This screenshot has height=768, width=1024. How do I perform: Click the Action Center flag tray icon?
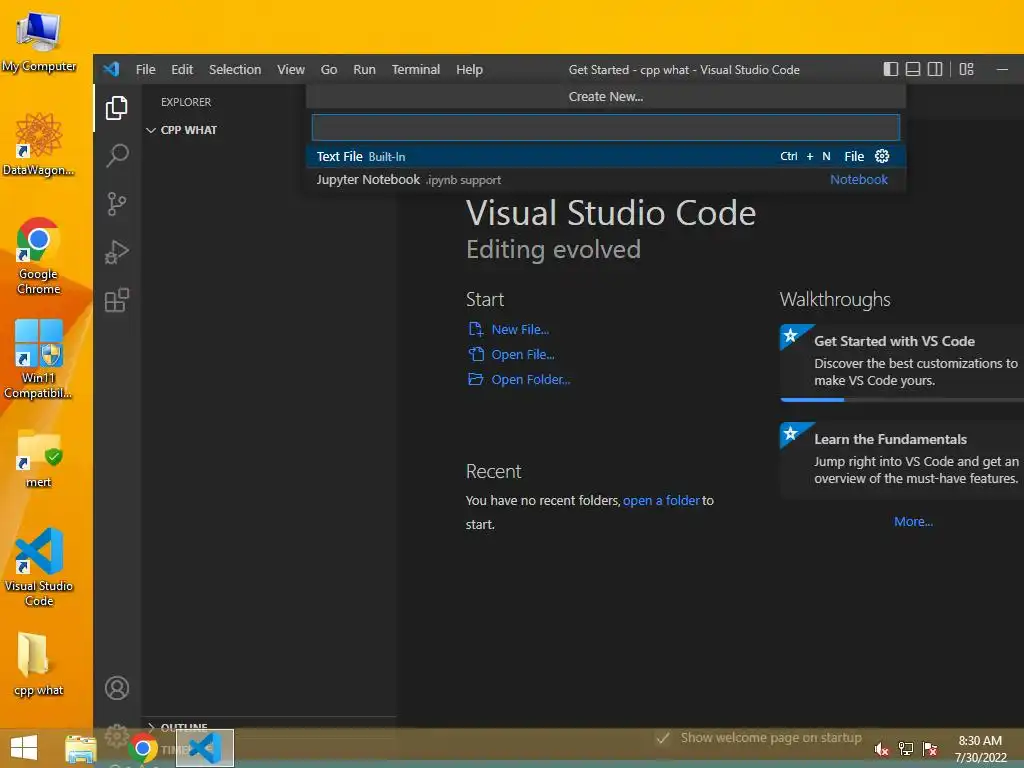point(930,749)
